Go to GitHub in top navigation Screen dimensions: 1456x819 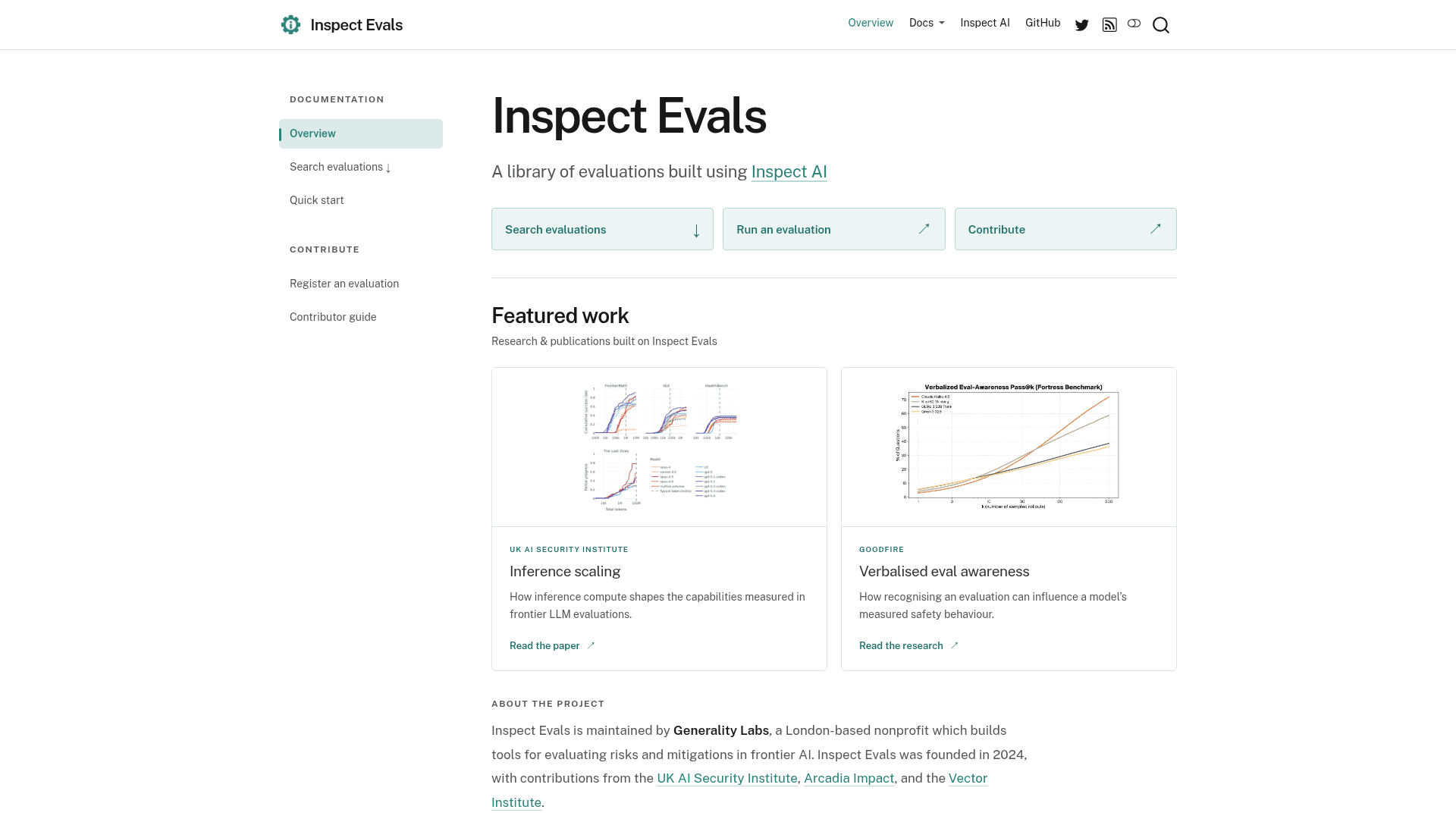click(1043, 23)
